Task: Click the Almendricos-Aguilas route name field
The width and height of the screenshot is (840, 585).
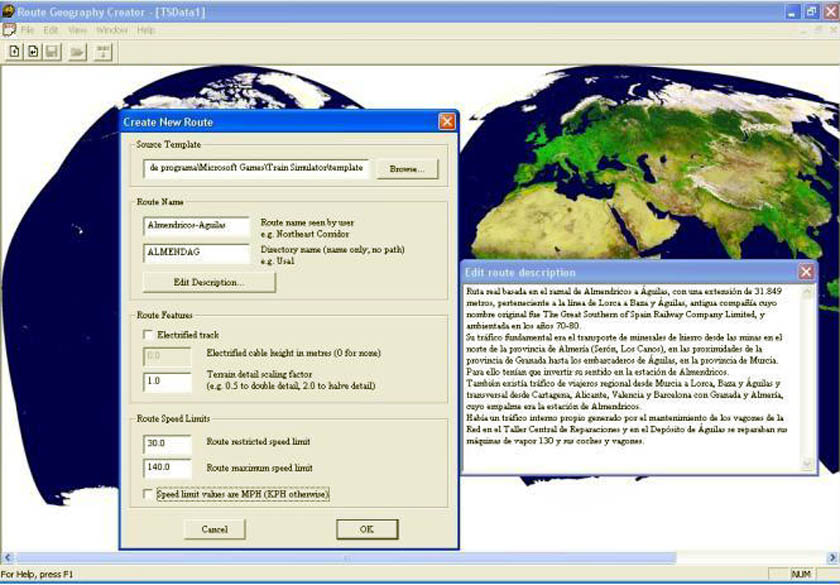Action: click(x=196, y=226)
